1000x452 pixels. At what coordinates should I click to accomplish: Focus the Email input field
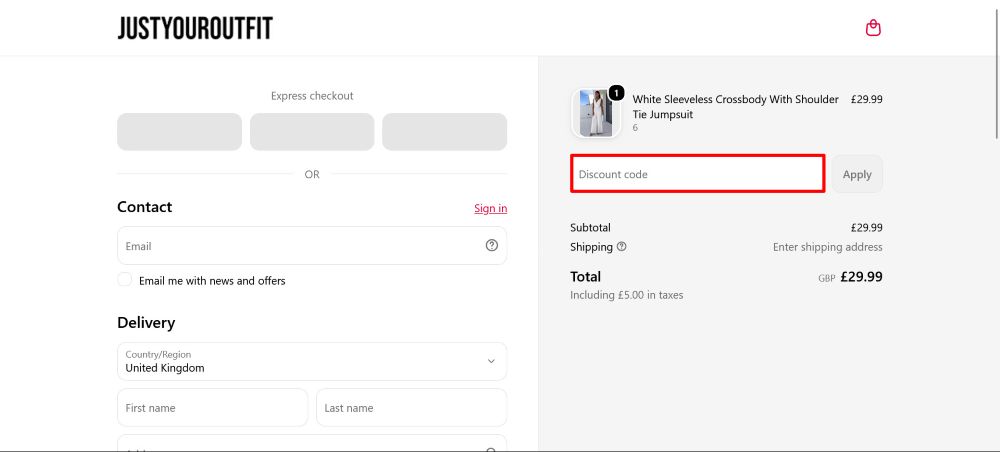[312, 245]
